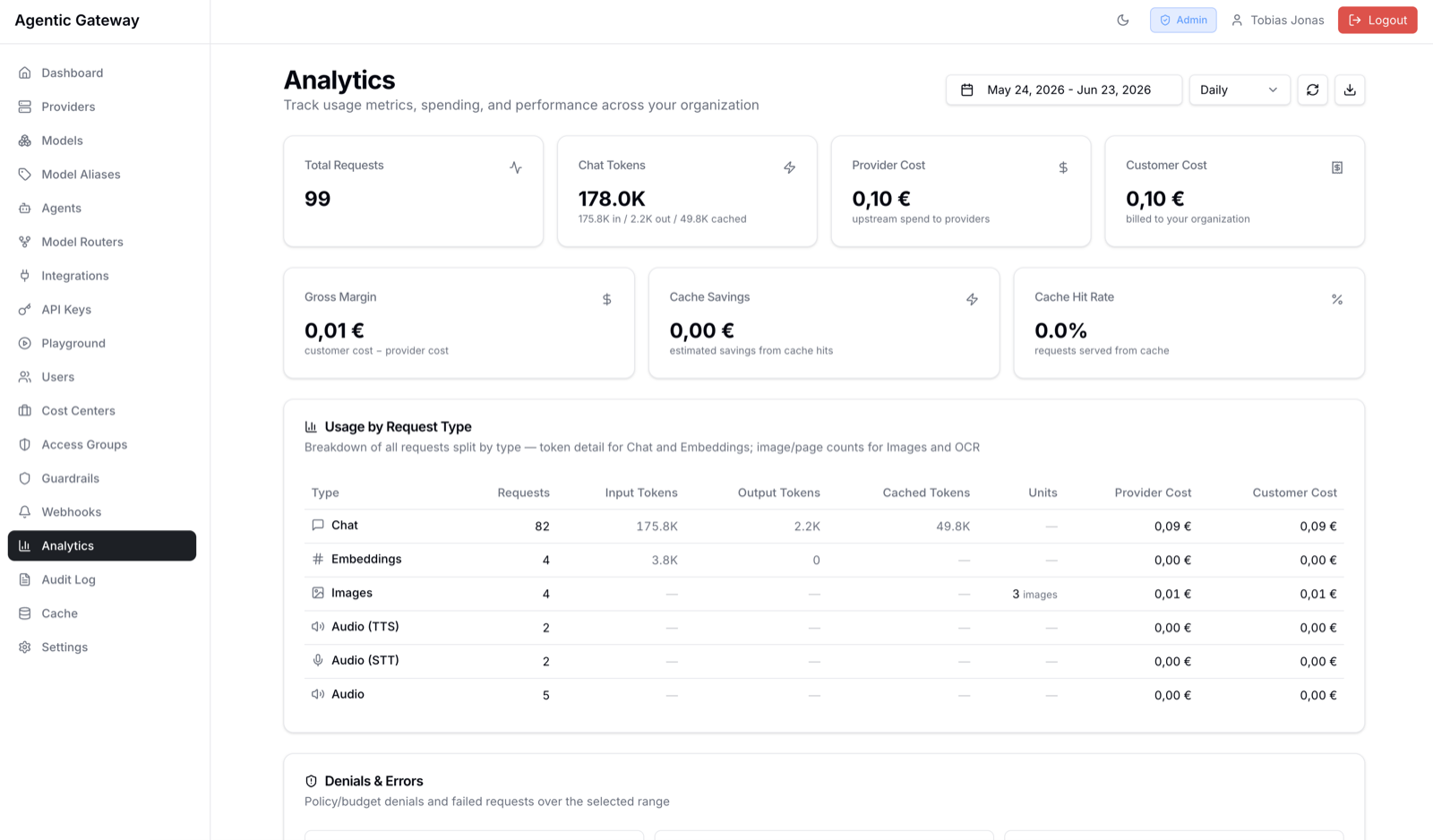
Task: Click the refresh analytics icon
Action: pyautogui.click(x=1313, y=90)
